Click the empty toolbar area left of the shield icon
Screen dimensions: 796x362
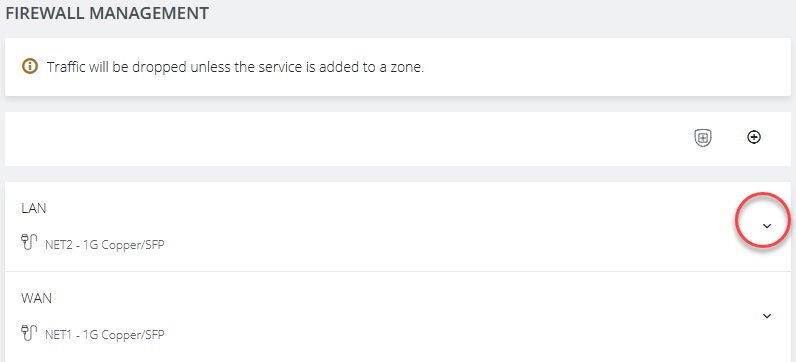coord(345,138)
